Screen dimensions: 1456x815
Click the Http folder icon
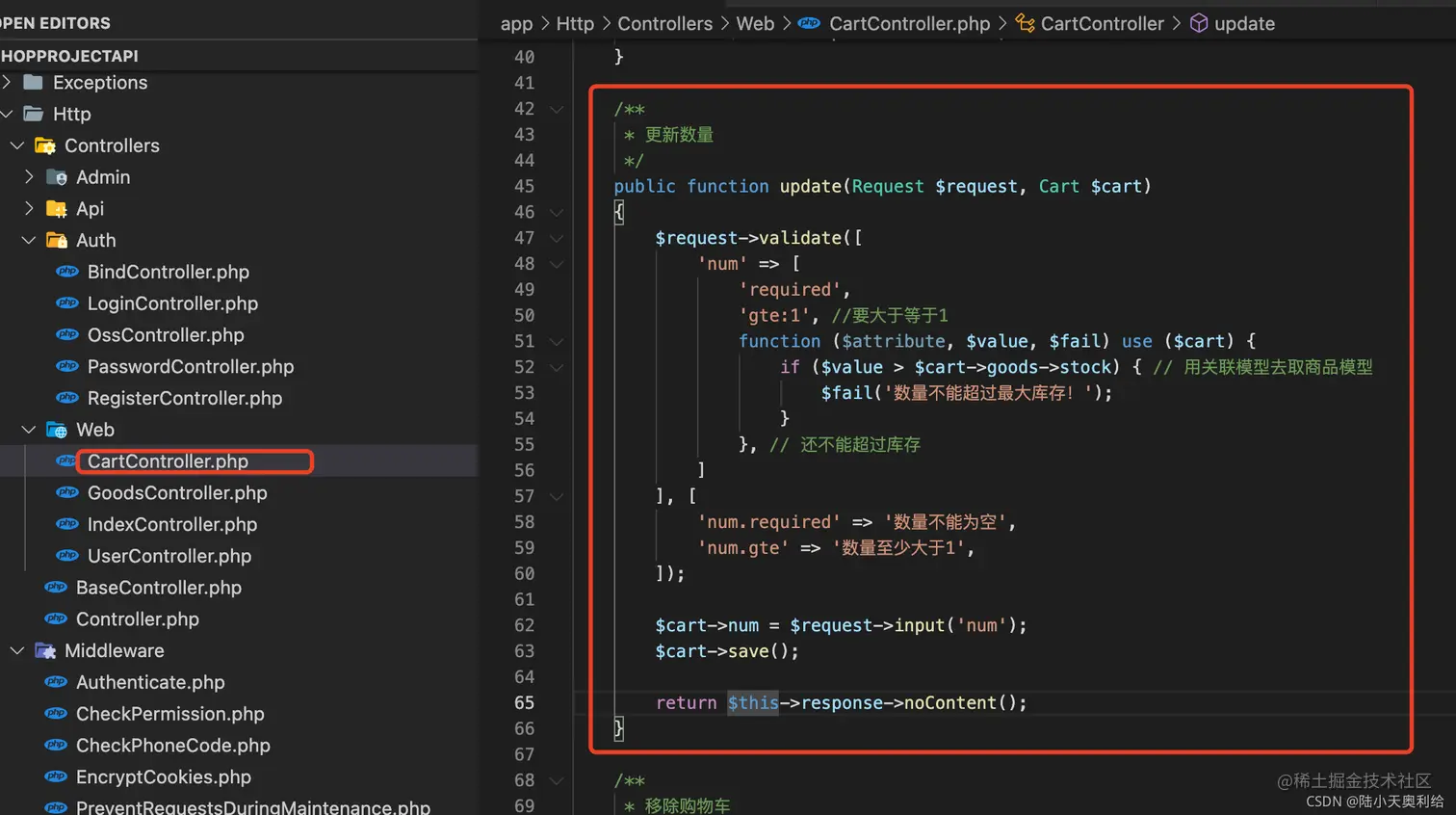(33, 114)
